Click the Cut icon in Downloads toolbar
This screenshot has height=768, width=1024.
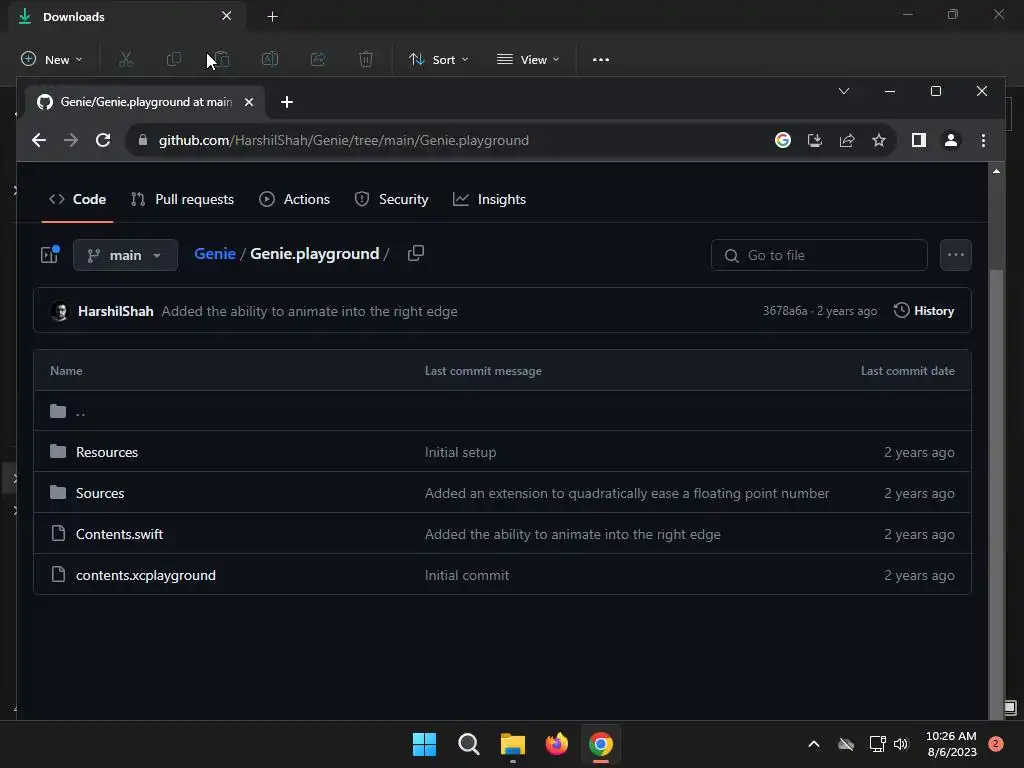pyautogui.click(x=125, y=59)
